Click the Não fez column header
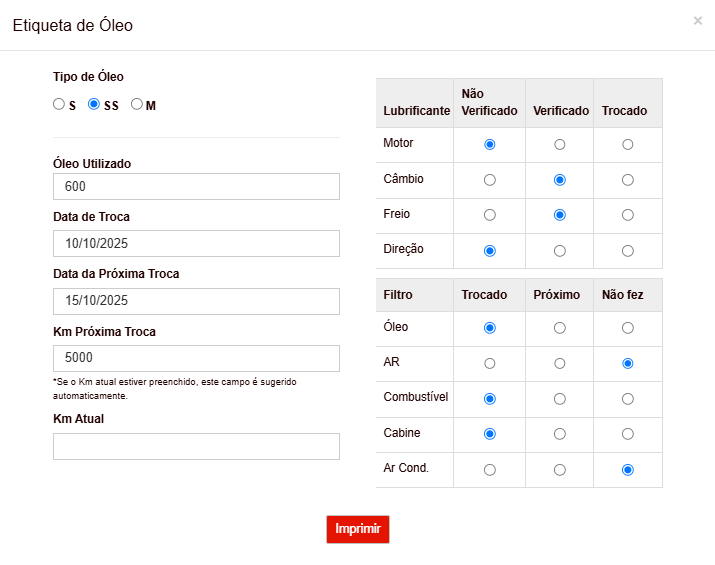This screenshot has width=715, height=565. pos(622,295)
